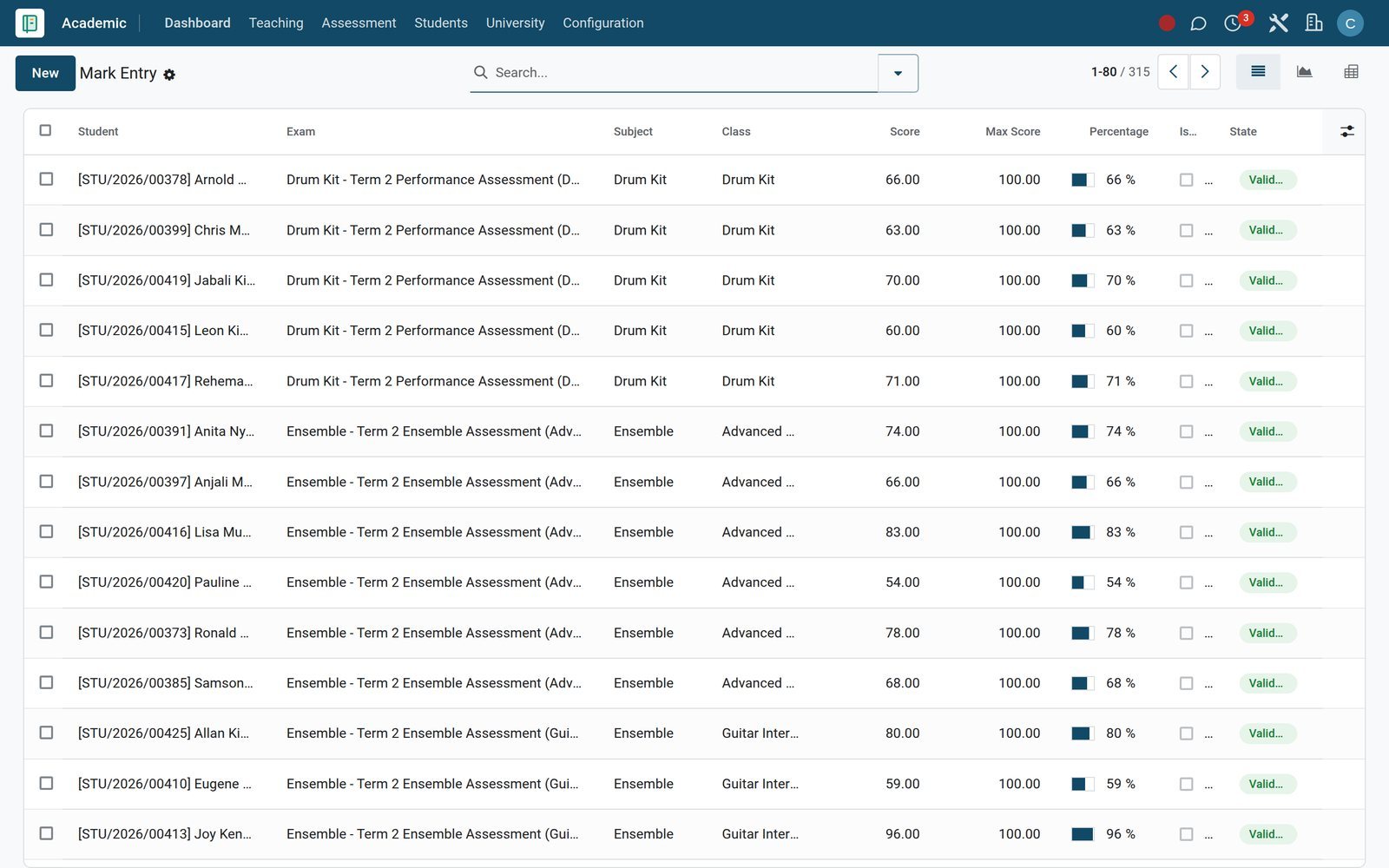
Task: Click the exam name in Anjali's row
Action: coord(434,482)
